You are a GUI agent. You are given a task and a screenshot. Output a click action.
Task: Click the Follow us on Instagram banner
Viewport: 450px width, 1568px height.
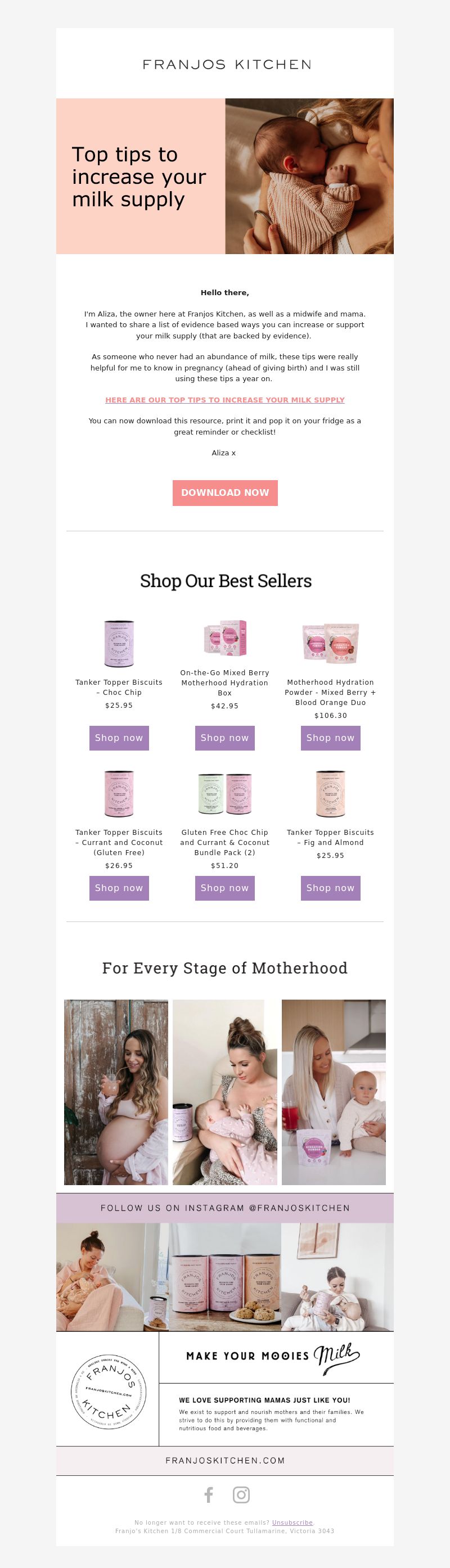tap(224, 1208)
